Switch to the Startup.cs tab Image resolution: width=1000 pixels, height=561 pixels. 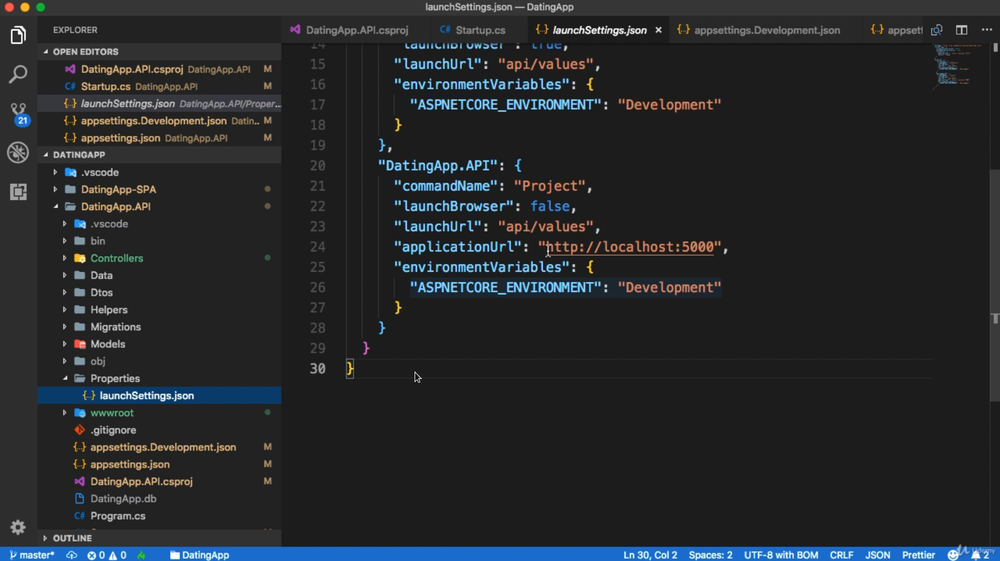[472, 30]
